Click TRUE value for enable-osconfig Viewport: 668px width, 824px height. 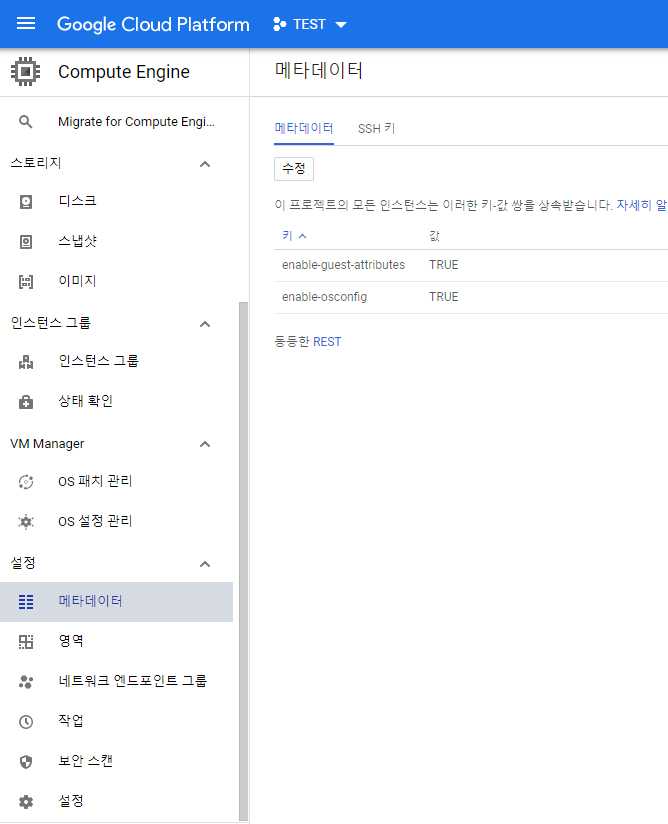pyautogui.click(x=444, y=297)
